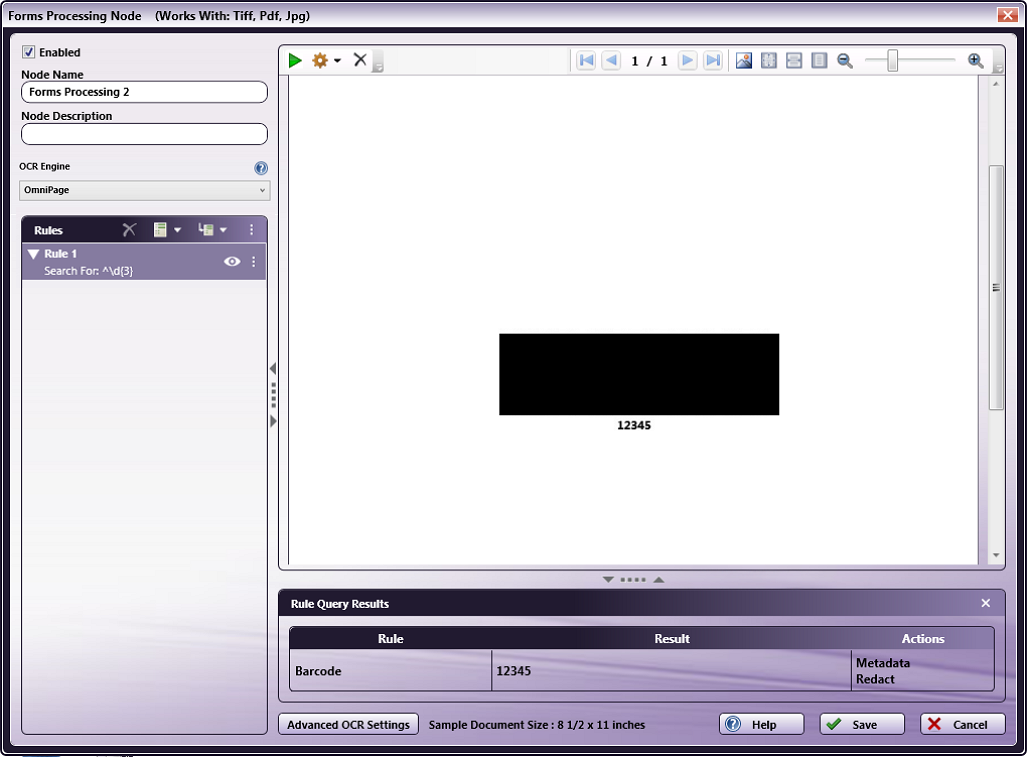Open Advanced OCR Settings
Screen dimensions: 1027x757
pos(348,724)
